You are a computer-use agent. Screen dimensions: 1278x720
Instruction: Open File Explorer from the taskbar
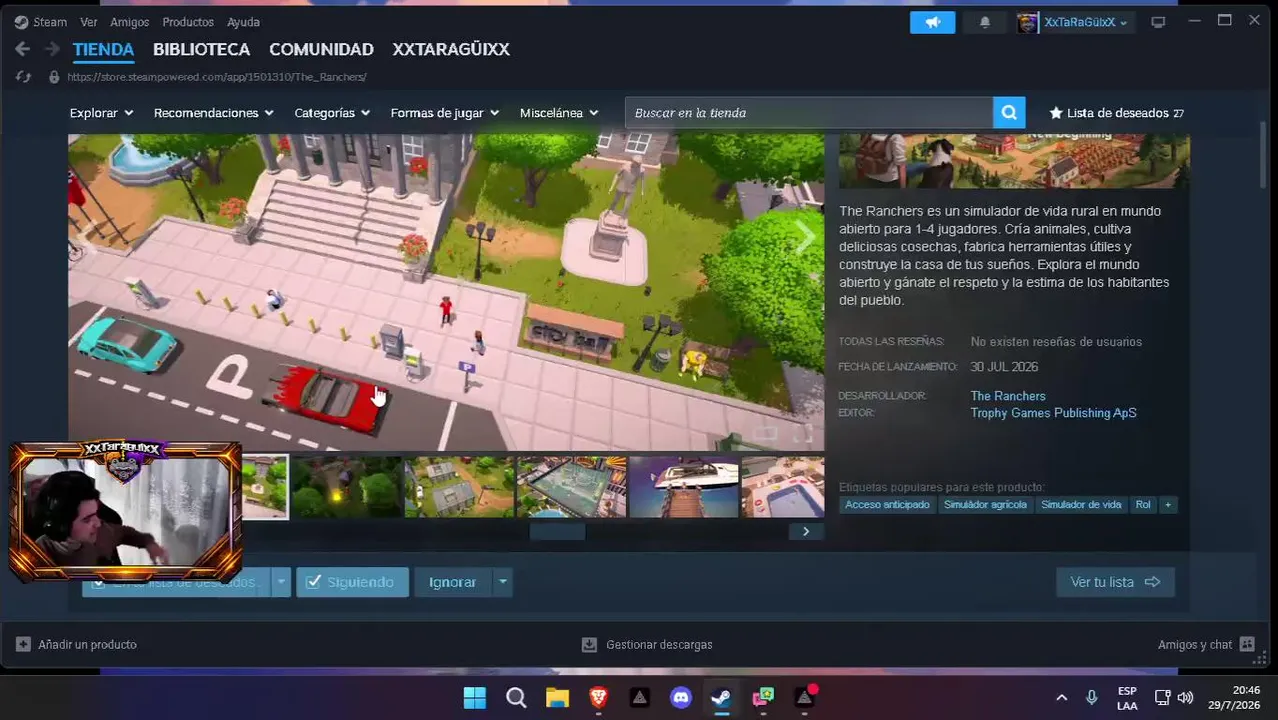(557, 697)
